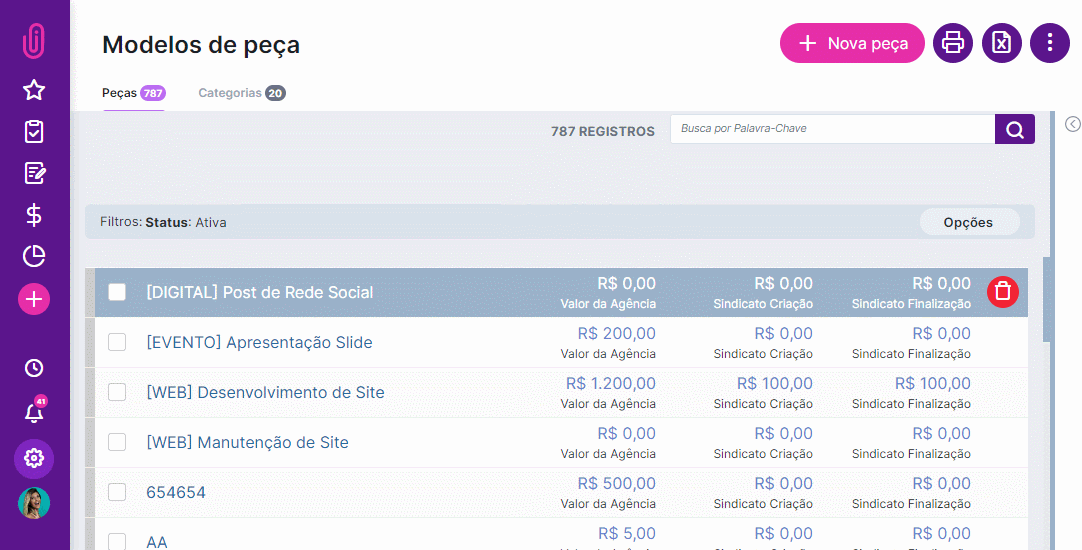Delete Post de Rede Social with trash icon

click(x=1003, y=291)
